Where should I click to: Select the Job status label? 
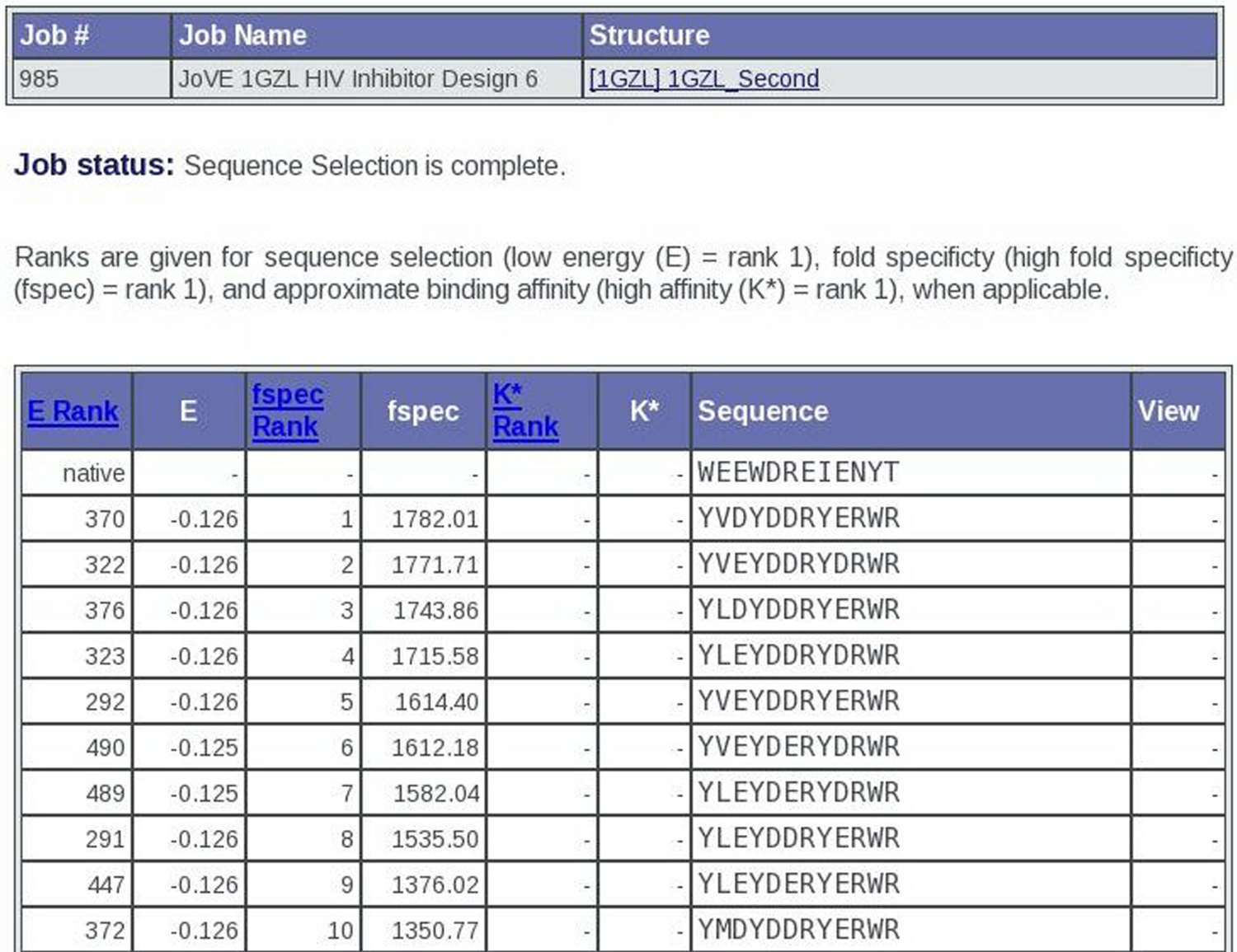(94, 165)
